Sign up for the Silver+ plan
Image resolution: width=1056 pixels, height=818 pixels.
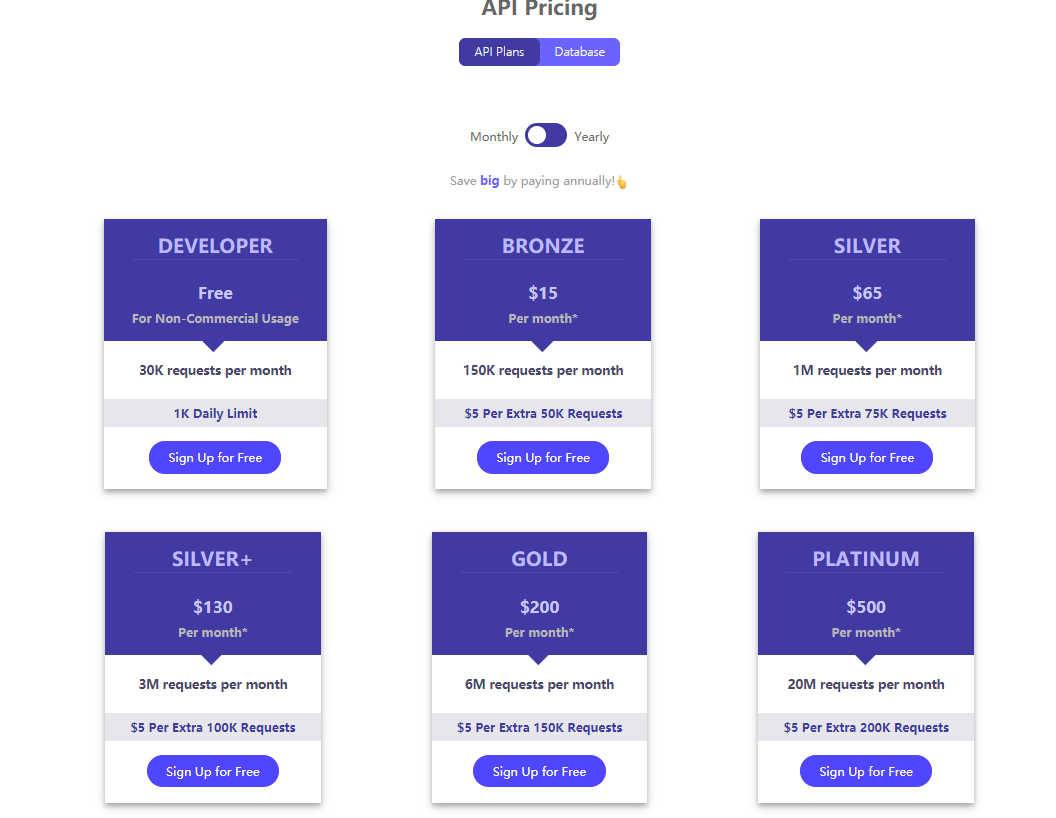pos(213,772)
